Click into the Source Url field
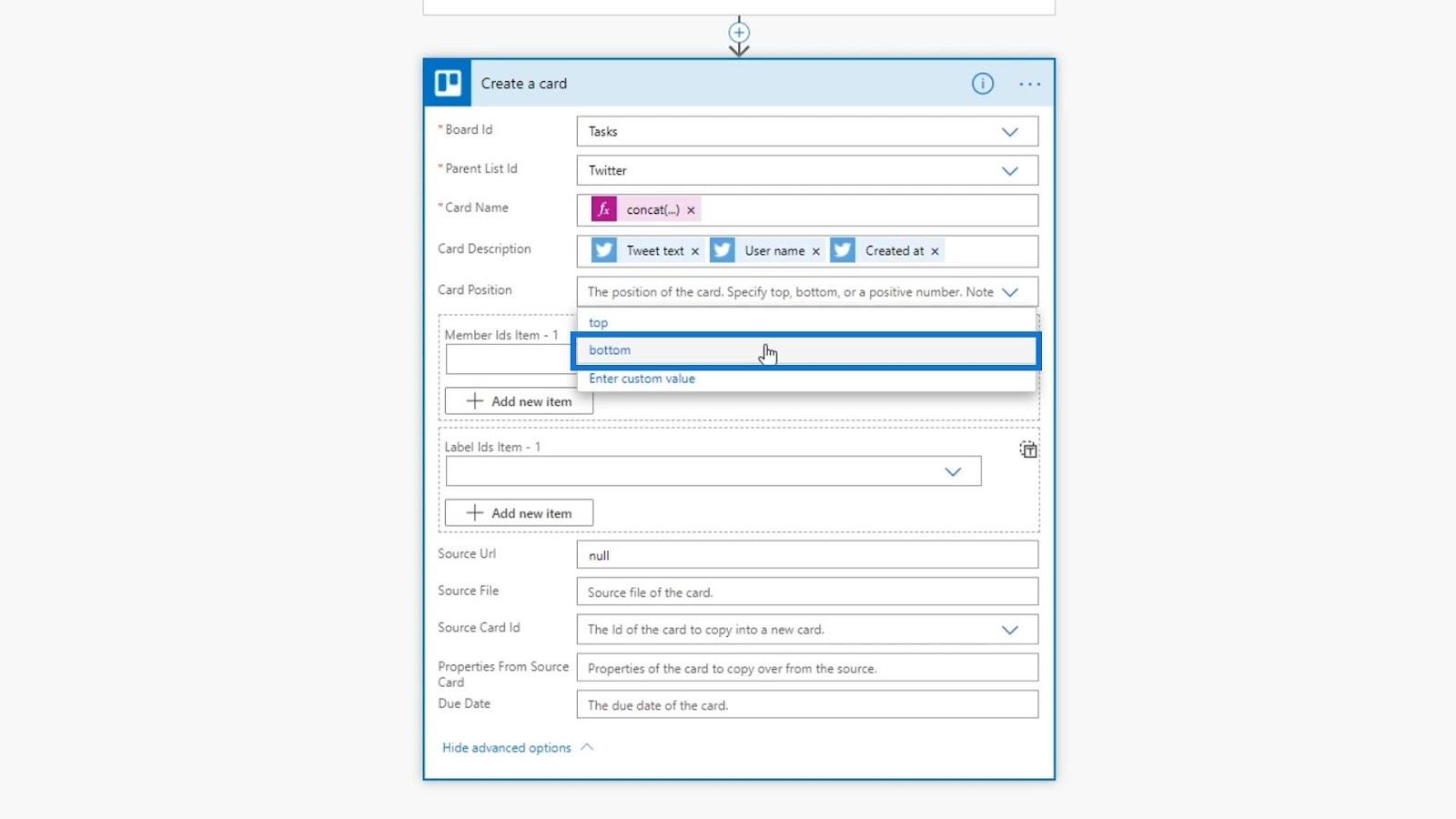 [x=807, y=555]
